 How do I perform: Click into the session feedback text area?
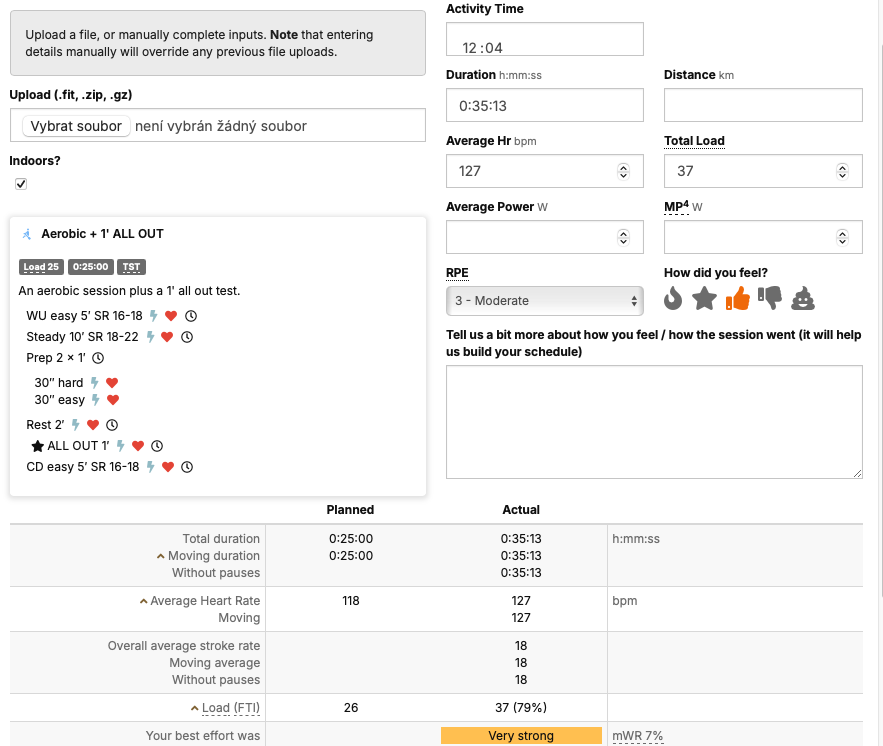click(x=654, y=421)
